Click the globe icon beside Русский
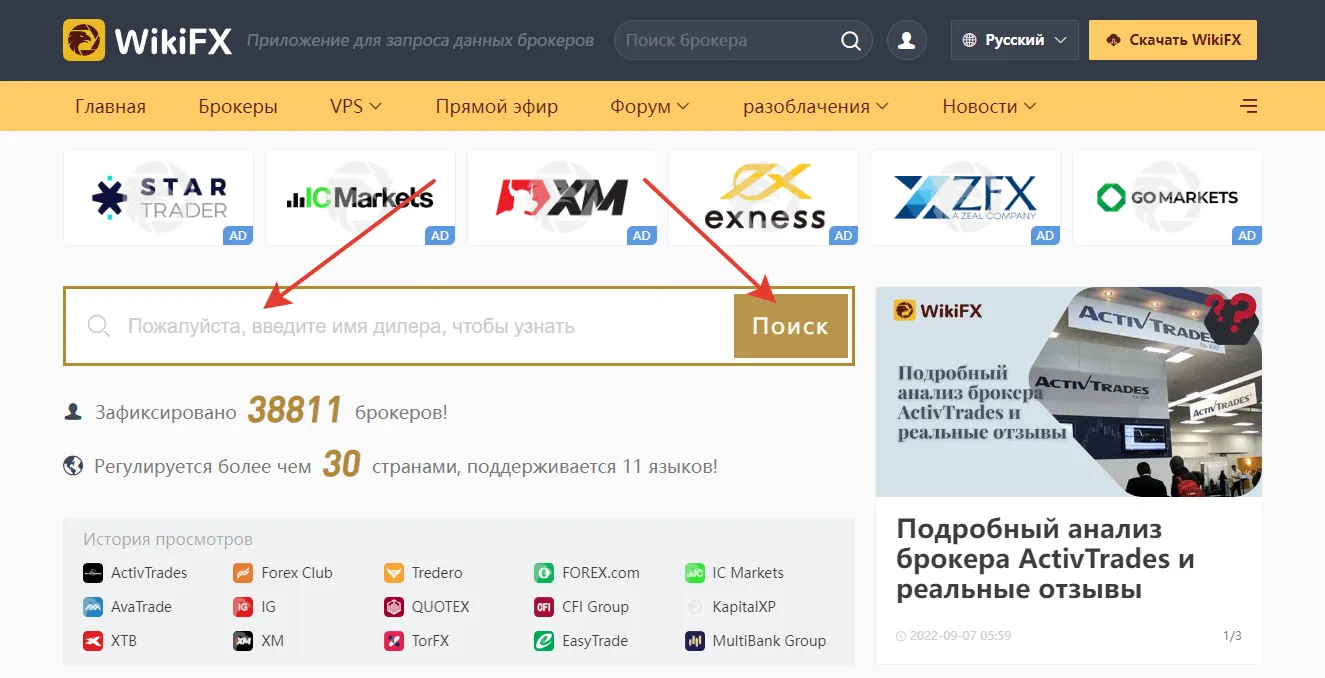 [x=968, y=41]
